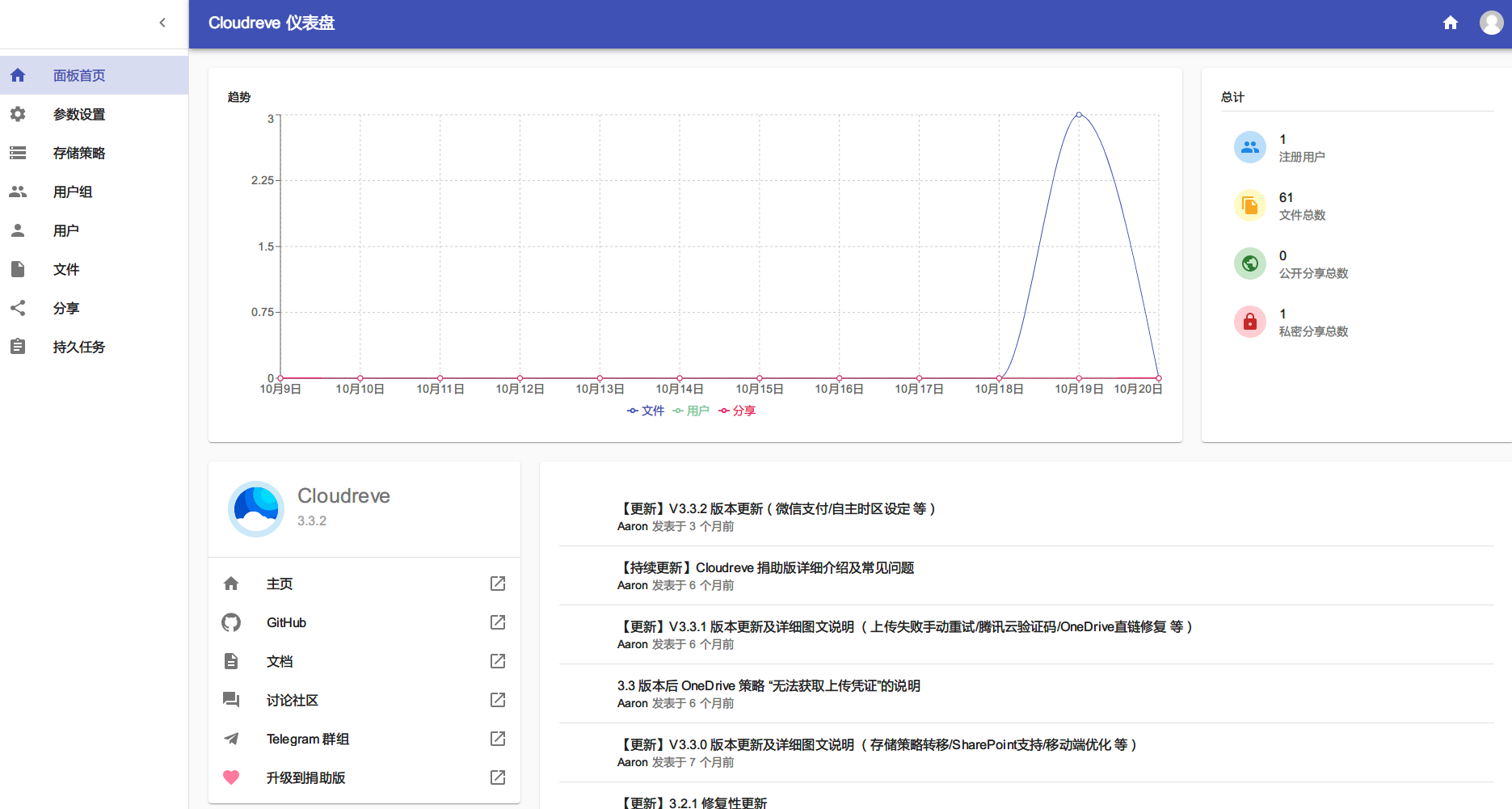Click the clipboard icon for 持久任务
The image size is (1512, 809).
[18, 347]
